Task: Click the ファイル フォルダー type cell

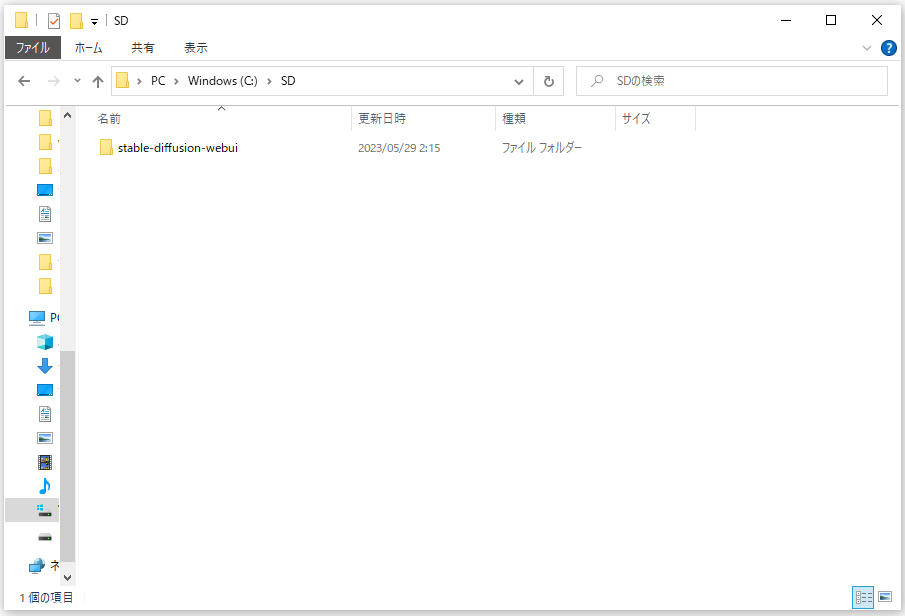Action: (541, 148)
